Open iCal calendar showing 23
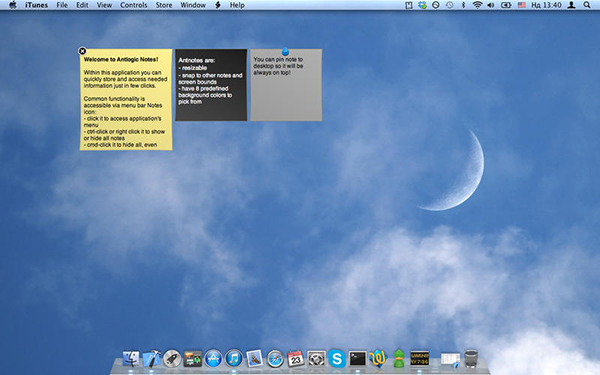 pyautogui.click(x=296, y=359)
